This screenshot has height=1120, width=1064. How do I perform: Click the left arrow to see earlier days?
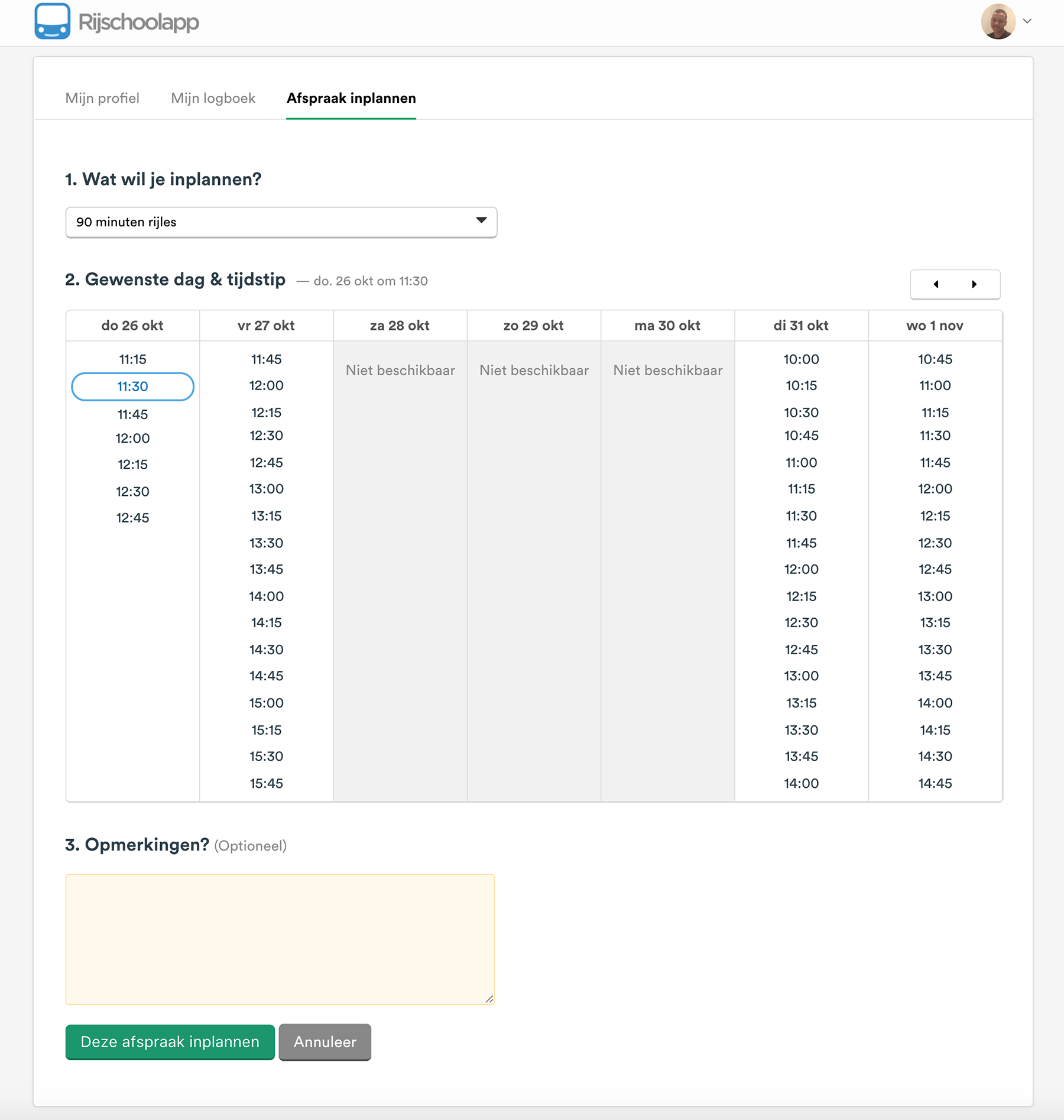click(x=936, y=284)
